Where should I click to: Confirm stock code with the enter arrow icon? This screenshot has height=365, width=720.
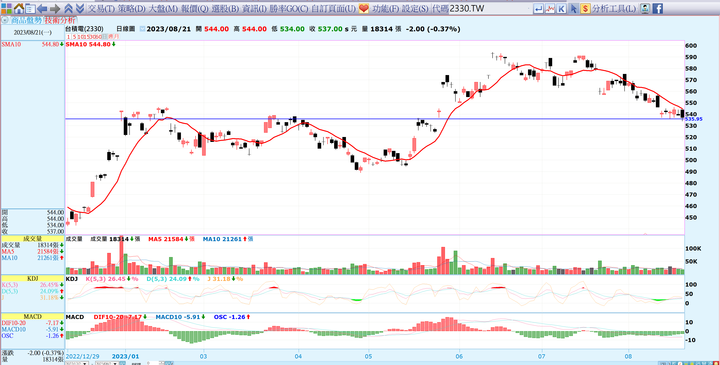[x=538, y=8]
